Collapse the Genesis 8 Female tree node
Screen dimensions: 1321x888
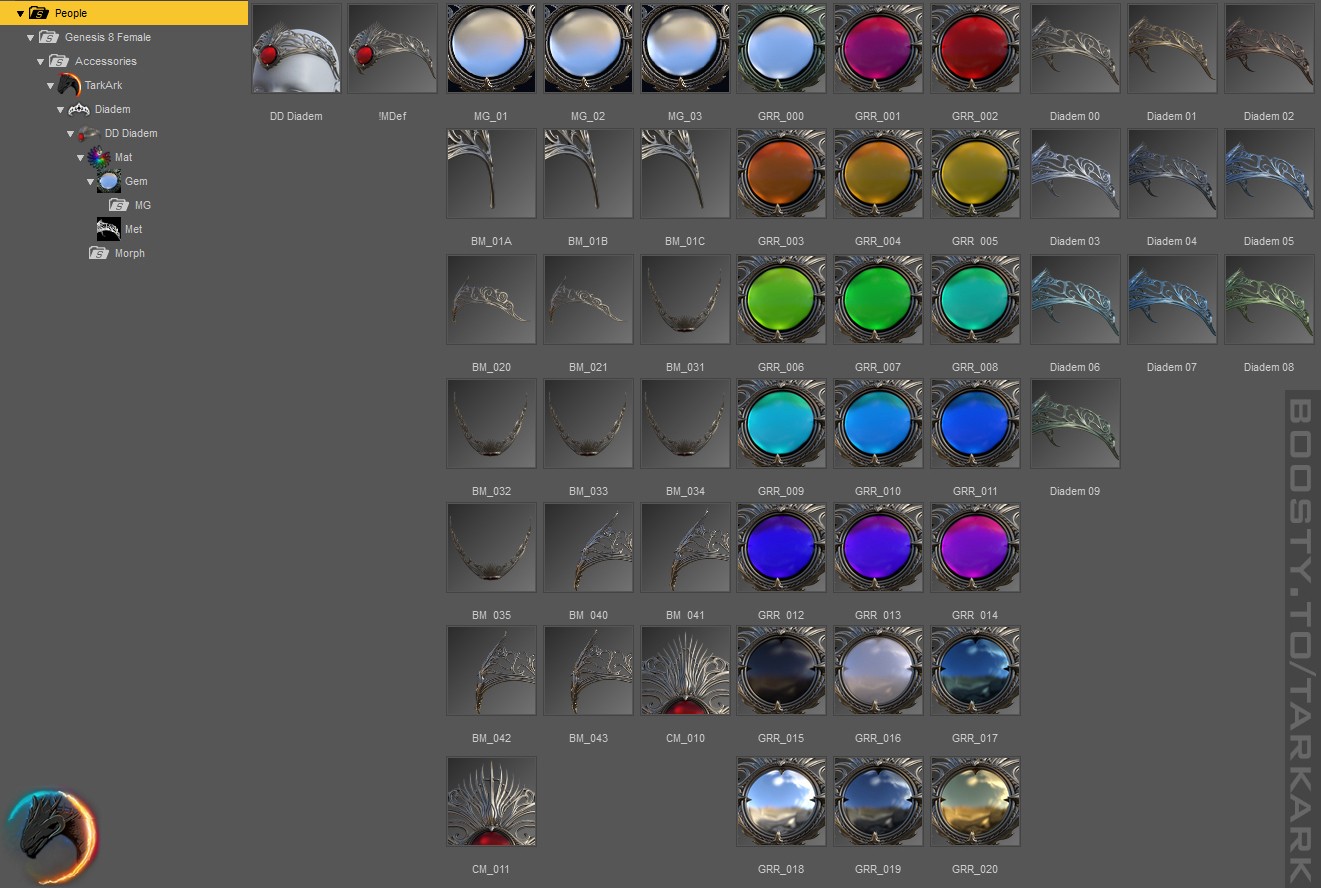point(30,37)
